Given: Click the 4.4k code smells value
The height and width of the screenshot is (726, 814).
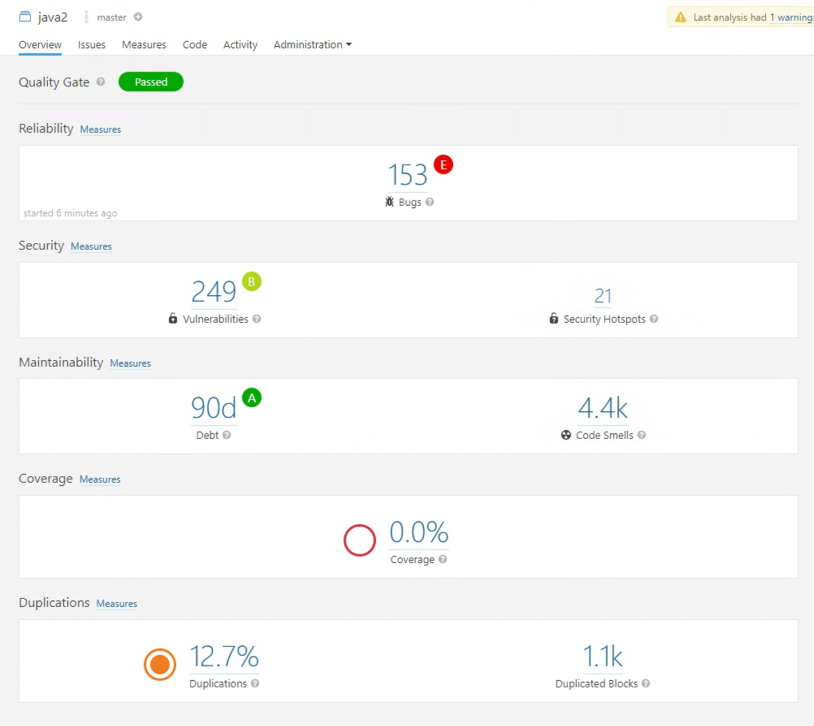Looking at the screenshot, I should tap(603, 408).
